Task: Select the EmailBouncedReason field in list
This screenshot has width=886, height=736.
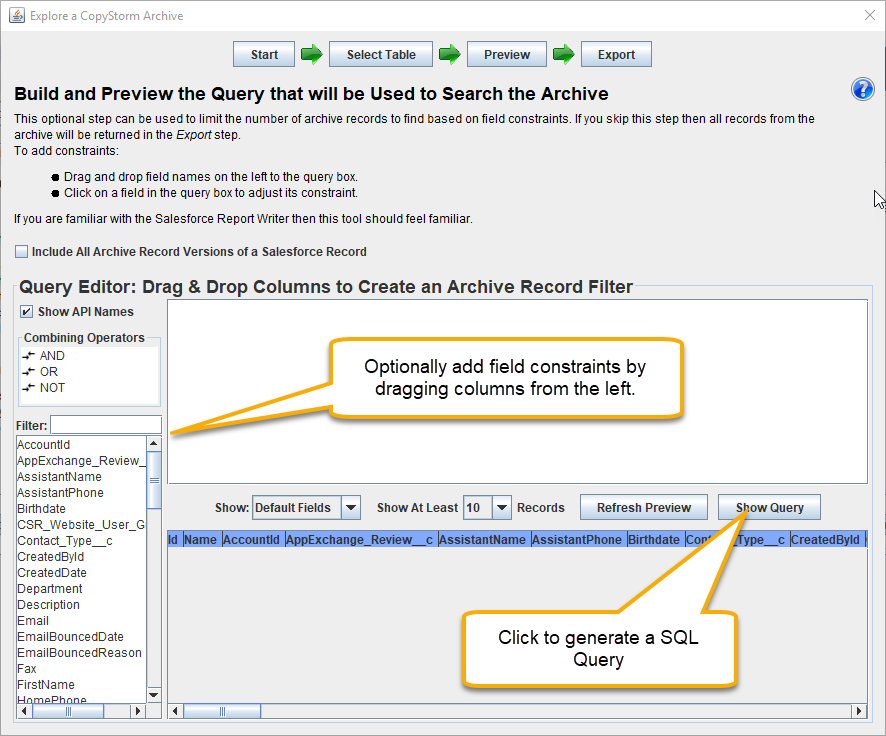Action: pyautogui.click(x=79, y=652)
